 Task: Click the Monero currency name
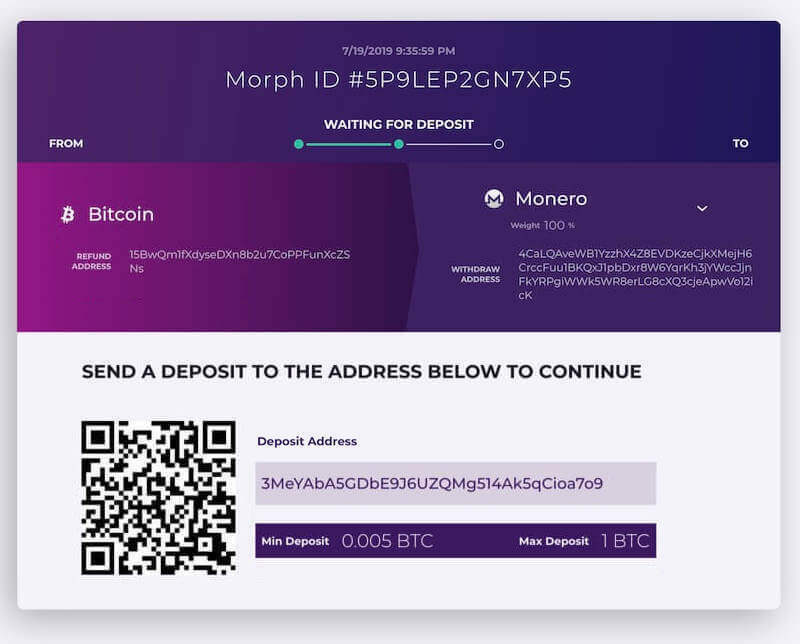(x=552, y=199)
